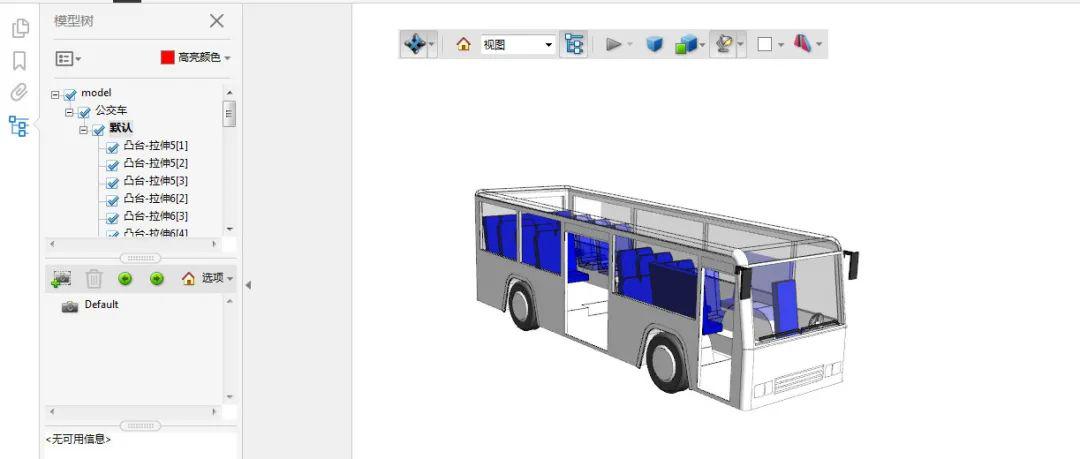1080x459 pixels.
Task: Open the 高亮颜色 highlight color dropdown
Action: click(x=227, y=58)
